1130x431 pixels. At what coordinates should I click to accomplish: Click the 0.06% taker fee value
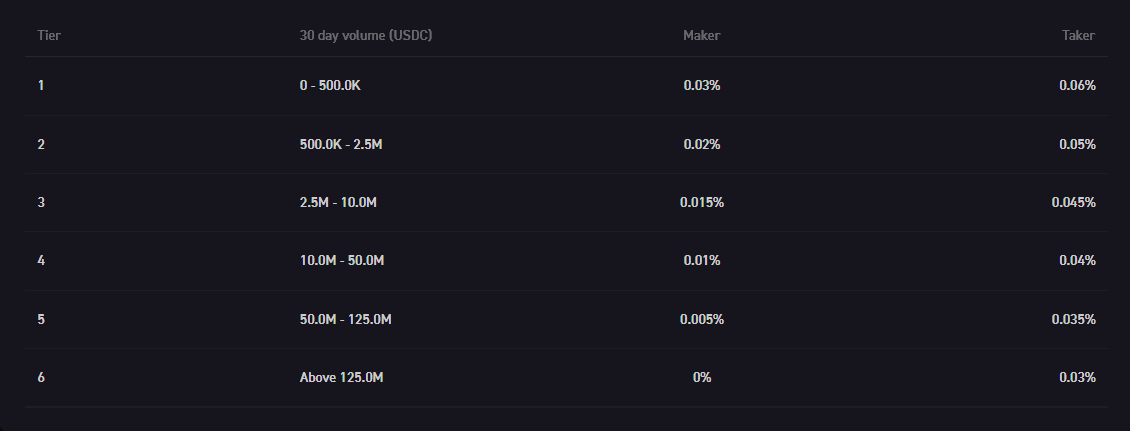pos(1077,86)
